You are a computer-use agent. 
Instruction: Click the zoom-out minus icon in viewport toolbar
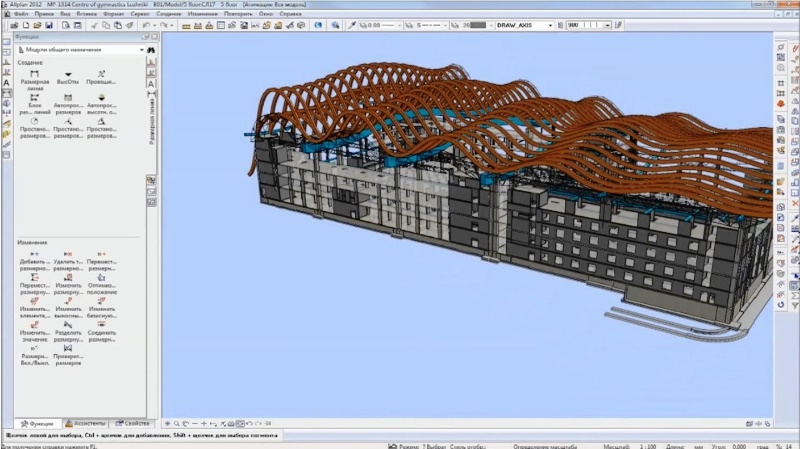pyautogui.click(x=195, y=423)
